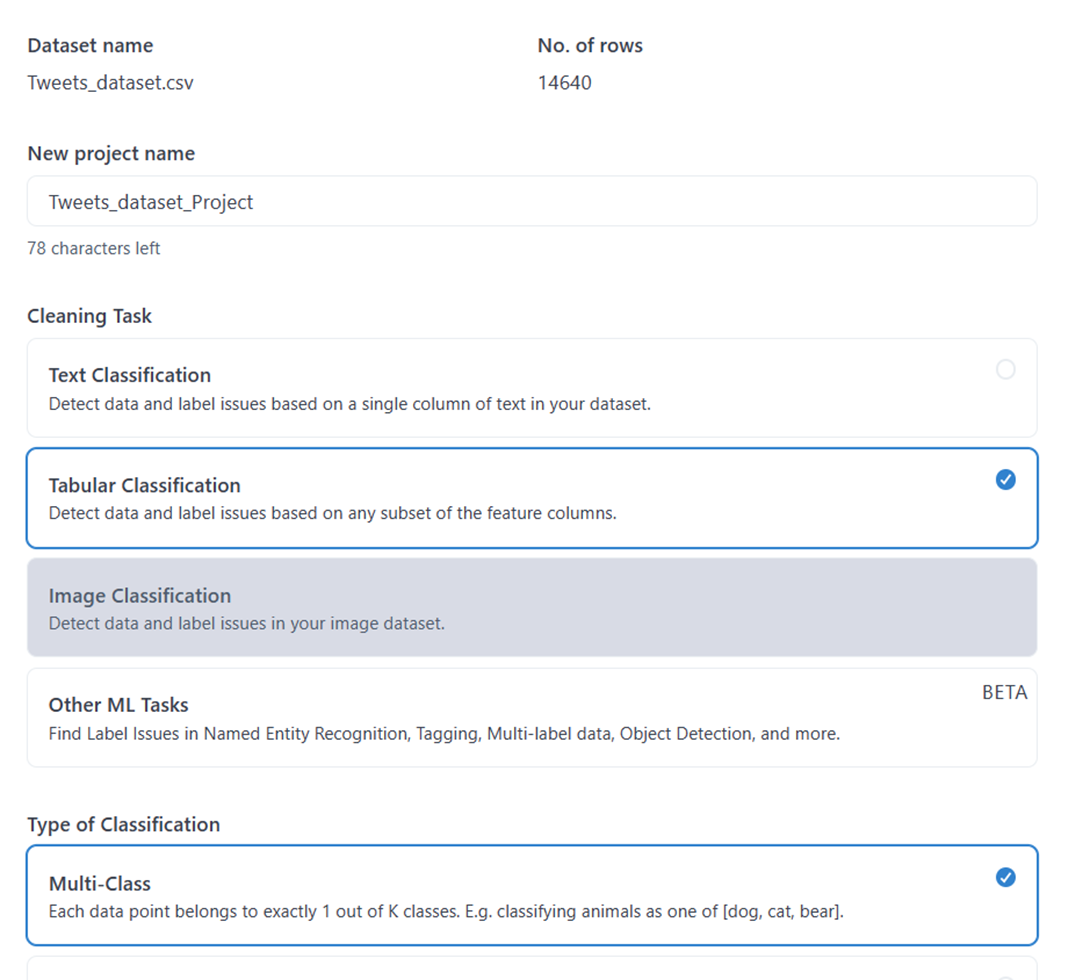Click the New project name input field
Viewport: 1090px width, 980px height.
[532, 202]
